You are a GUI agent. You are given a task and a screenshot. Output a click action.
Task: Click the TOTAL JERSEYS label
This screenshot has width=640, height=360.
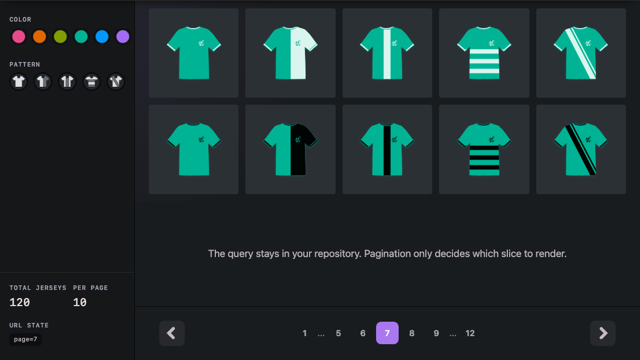38,288
